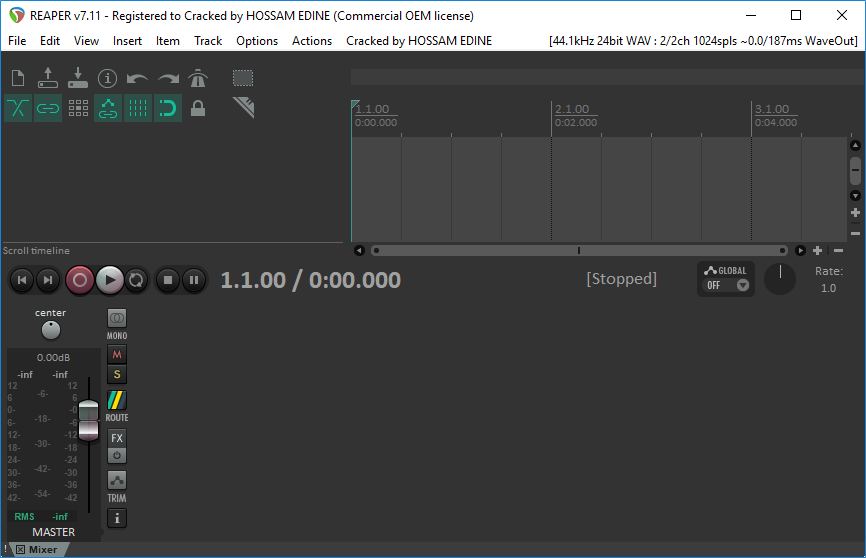Click the [Stopped] status text
The height and width of the screenshot is (558, 866).
[621, 279]
